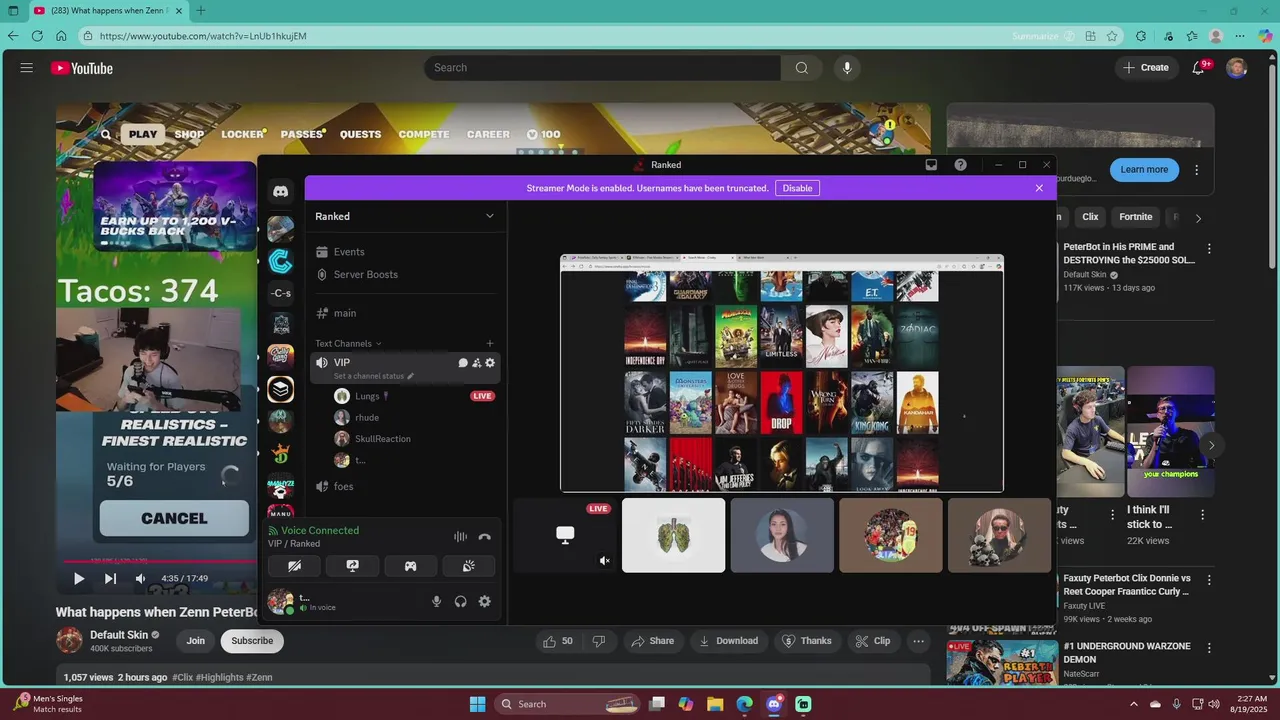The height and width of the screenshot is (720, 1280).
Task: Open YouTube hamburger guide menu
Action: coord(27,68)
